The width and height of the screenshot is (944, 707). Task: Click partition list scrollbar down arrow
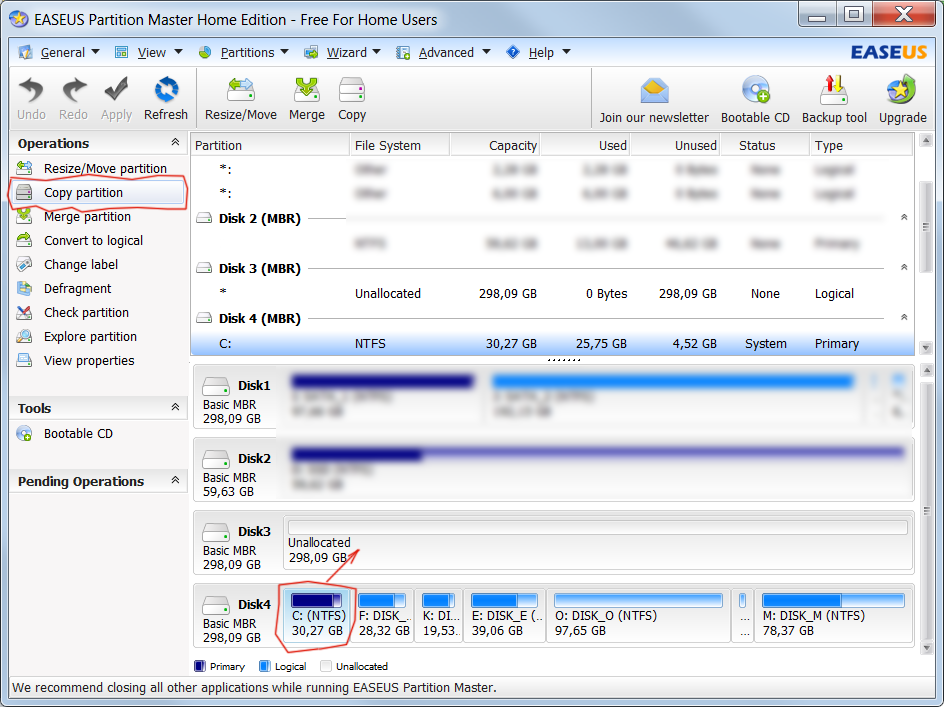tap(926, 347)
